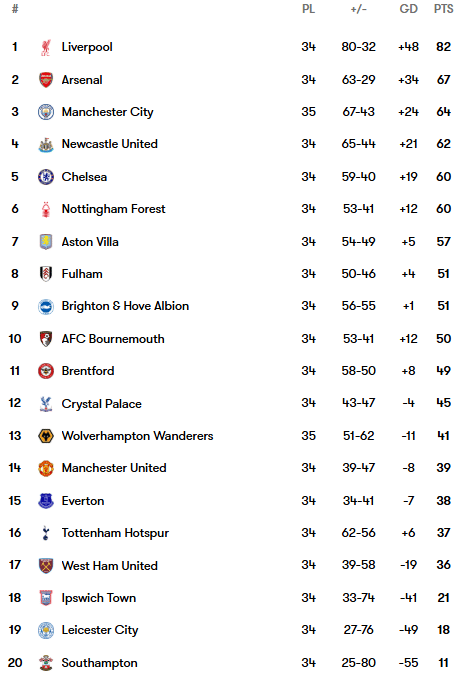Sort table by PTS column header
462x681 pixels.
[x=443, y=9]
